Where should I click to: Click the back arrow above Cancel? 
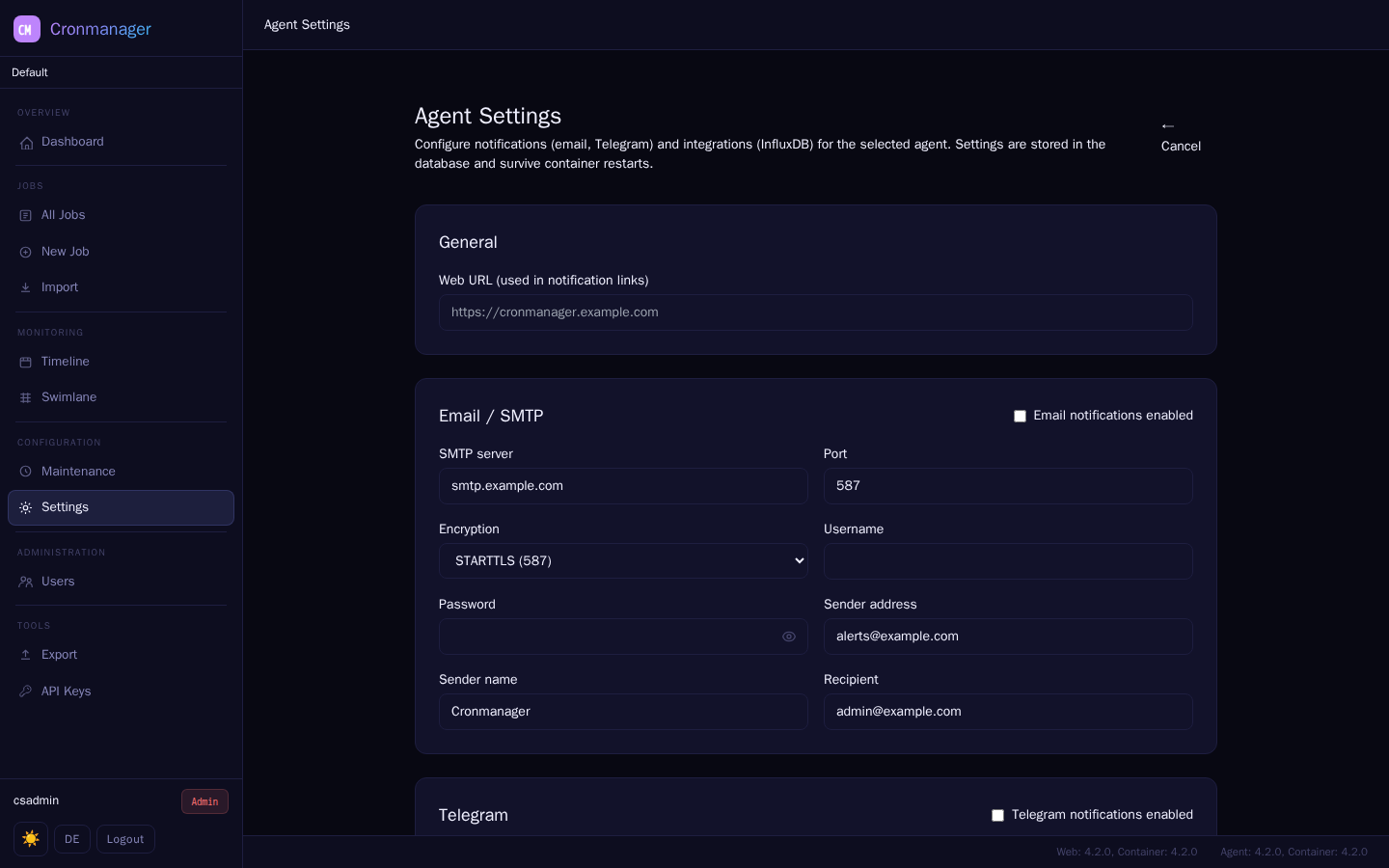1168,126
